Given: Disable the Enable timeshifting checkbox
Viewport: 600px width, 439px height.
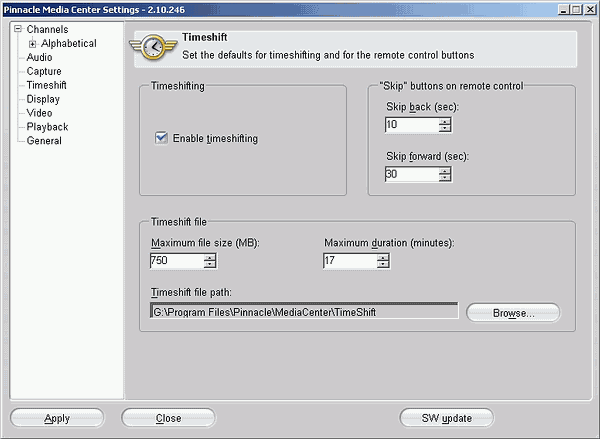Looking at the screenshot, I should [161, 138].
